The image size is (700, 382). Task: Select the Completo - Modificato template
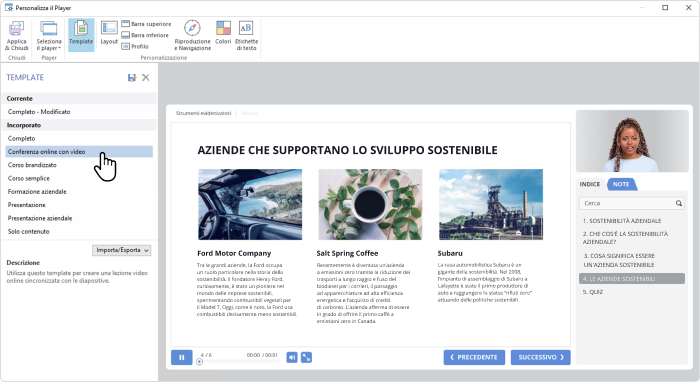pyautogui.click(x=79, y=112)
